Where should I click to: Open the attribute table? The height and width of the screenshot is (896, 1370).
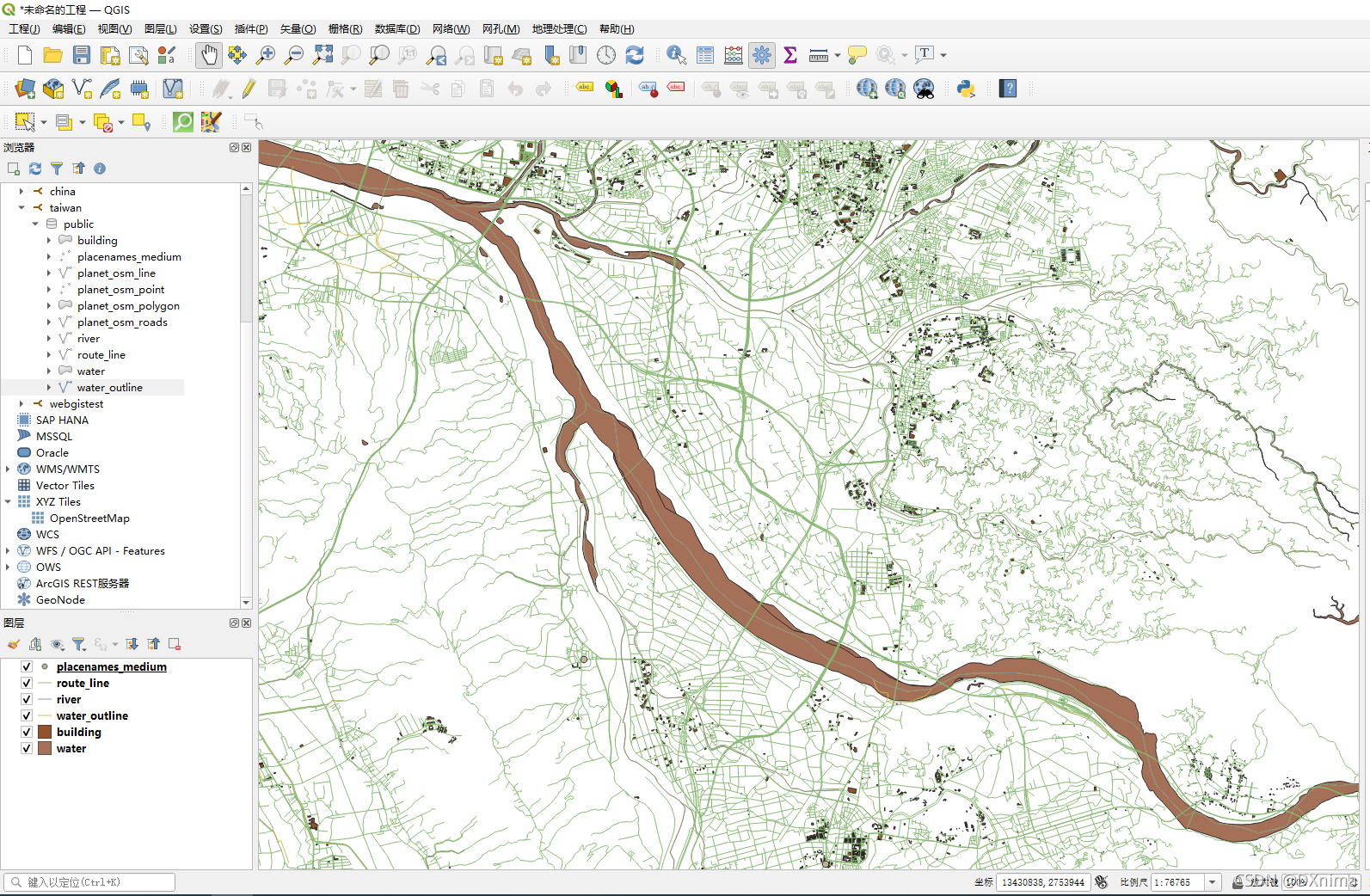click(x=705, y=55)
